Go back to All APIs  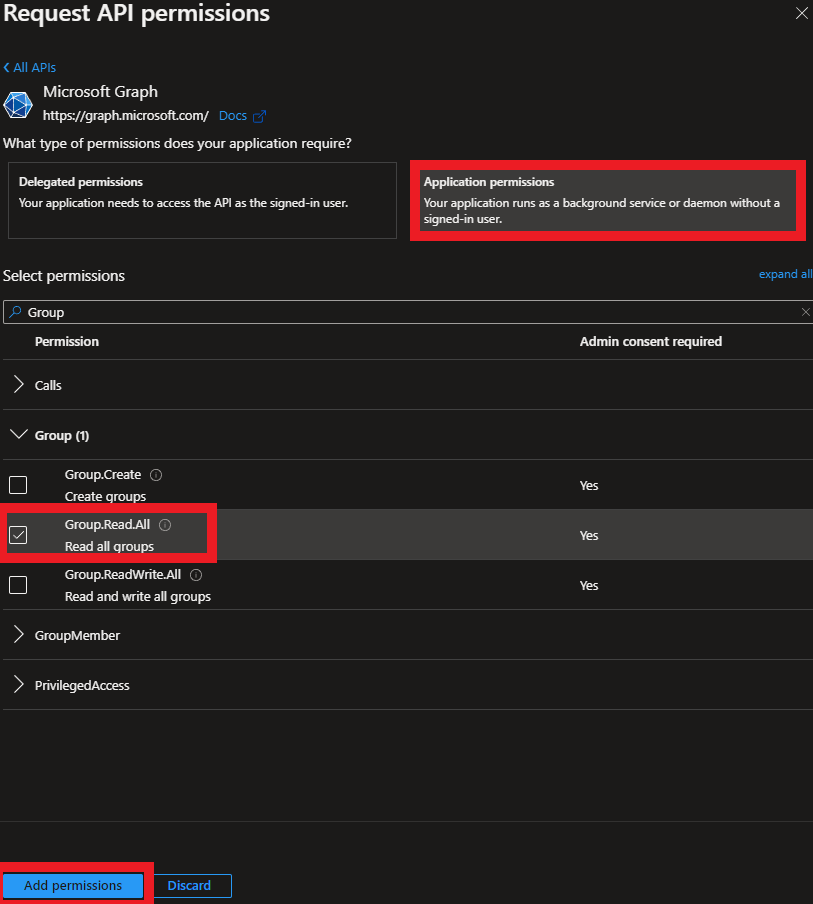tap(30, 67)
